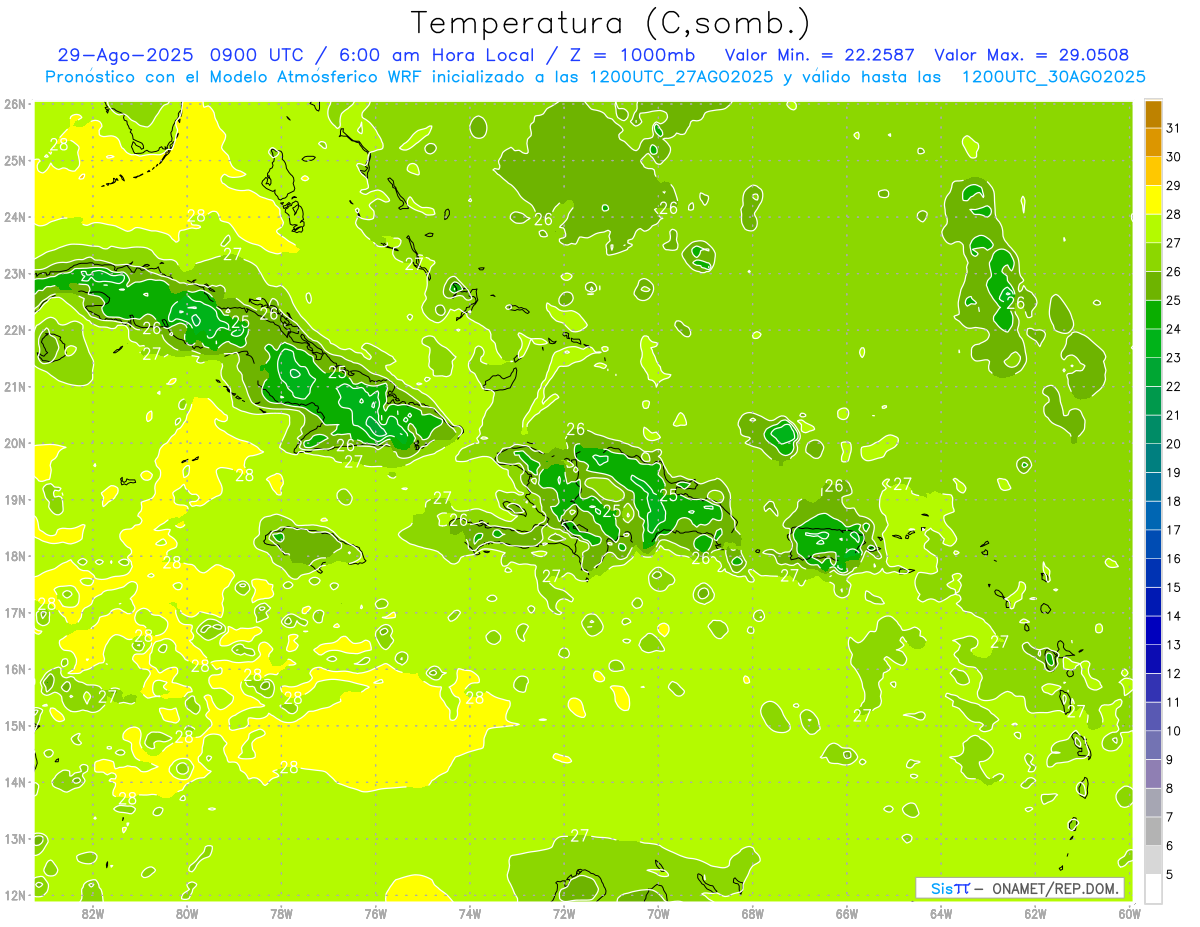The height and width of the screenshot is (927, 1200).
Task: Click the "15N" latitude axis label
Action: (14, 726)
